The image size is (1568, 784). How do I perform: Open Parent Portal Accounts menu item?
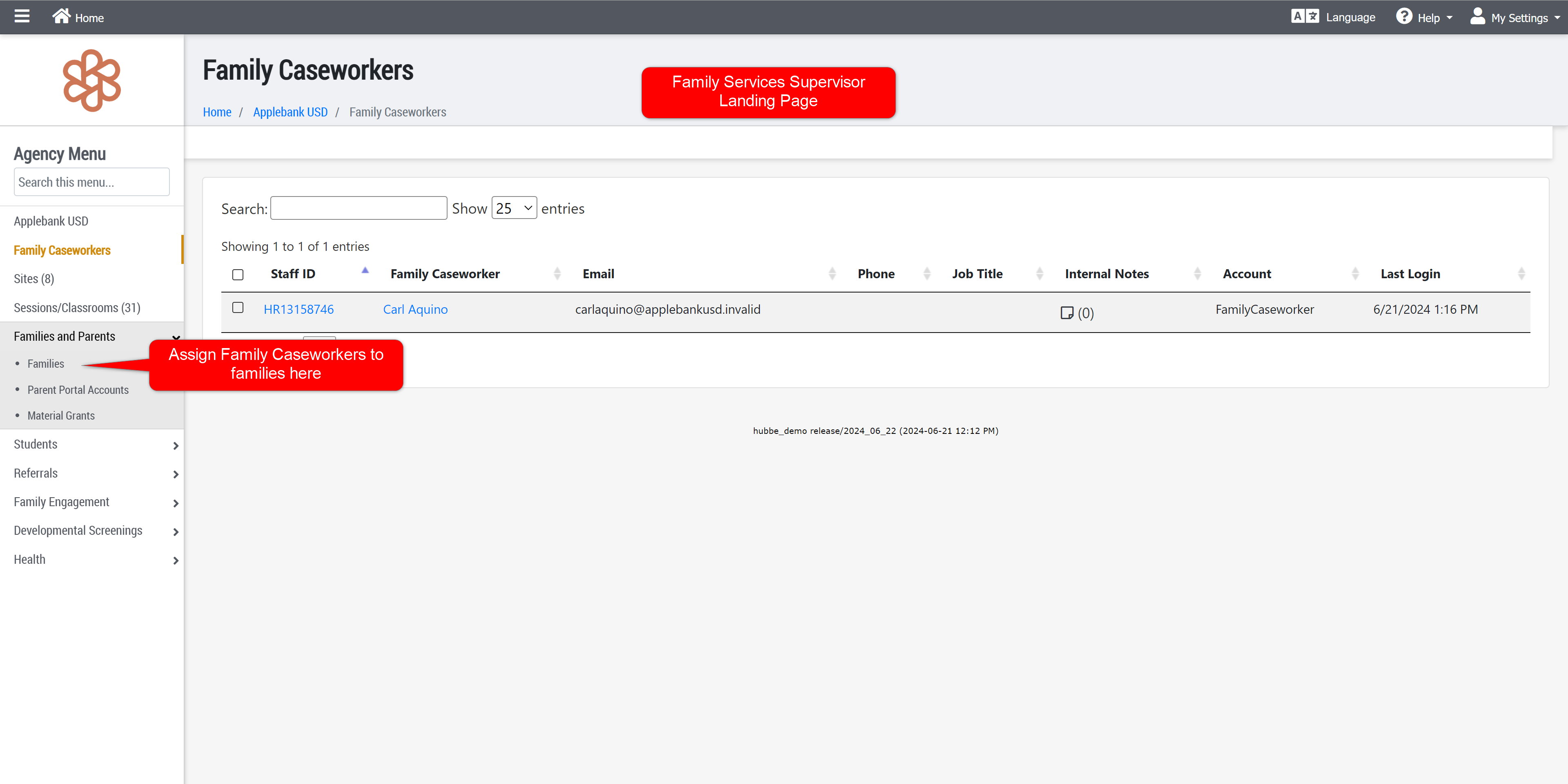pos(78,390)
